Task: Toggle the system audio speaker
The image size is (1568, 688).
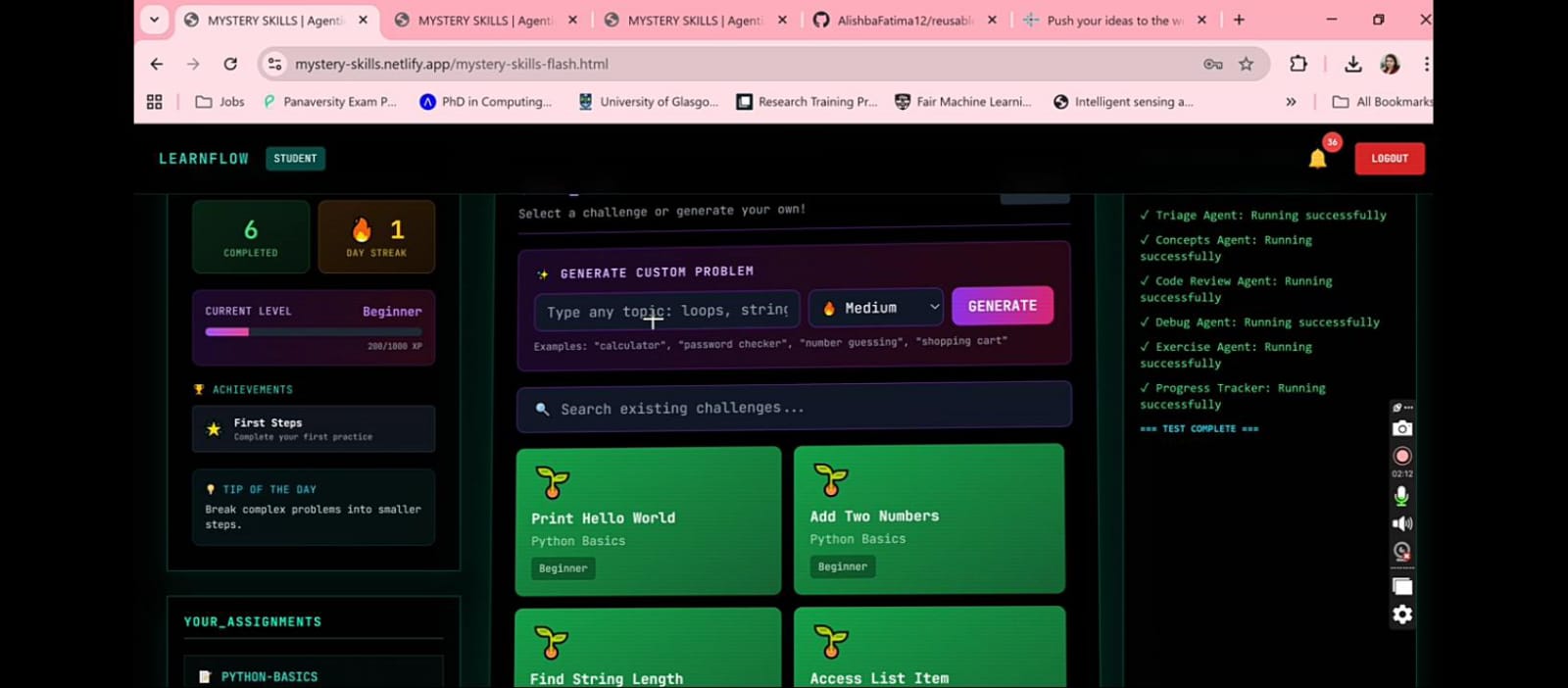Action: 1402,523
